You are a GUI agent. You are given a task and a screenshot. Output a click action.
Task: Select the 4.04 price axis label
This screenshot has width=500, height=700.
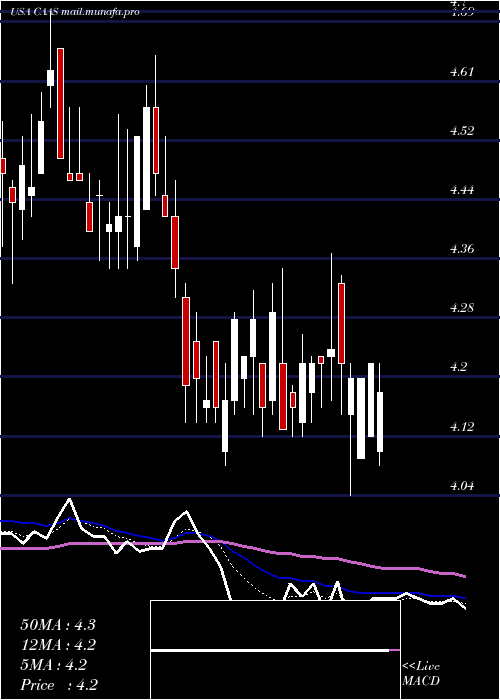462,485
